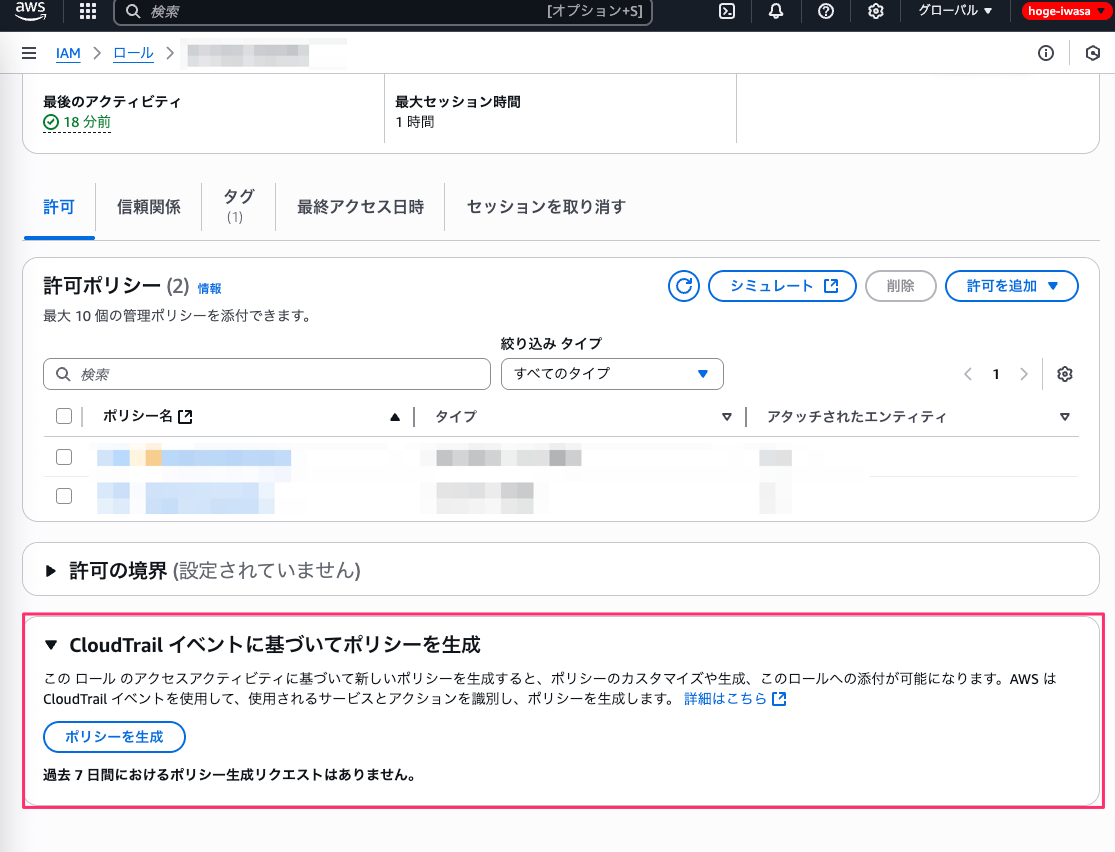Go to next page of policies
The image size is (1115, 852).
pyautogui.click(x=1024, y=374)
